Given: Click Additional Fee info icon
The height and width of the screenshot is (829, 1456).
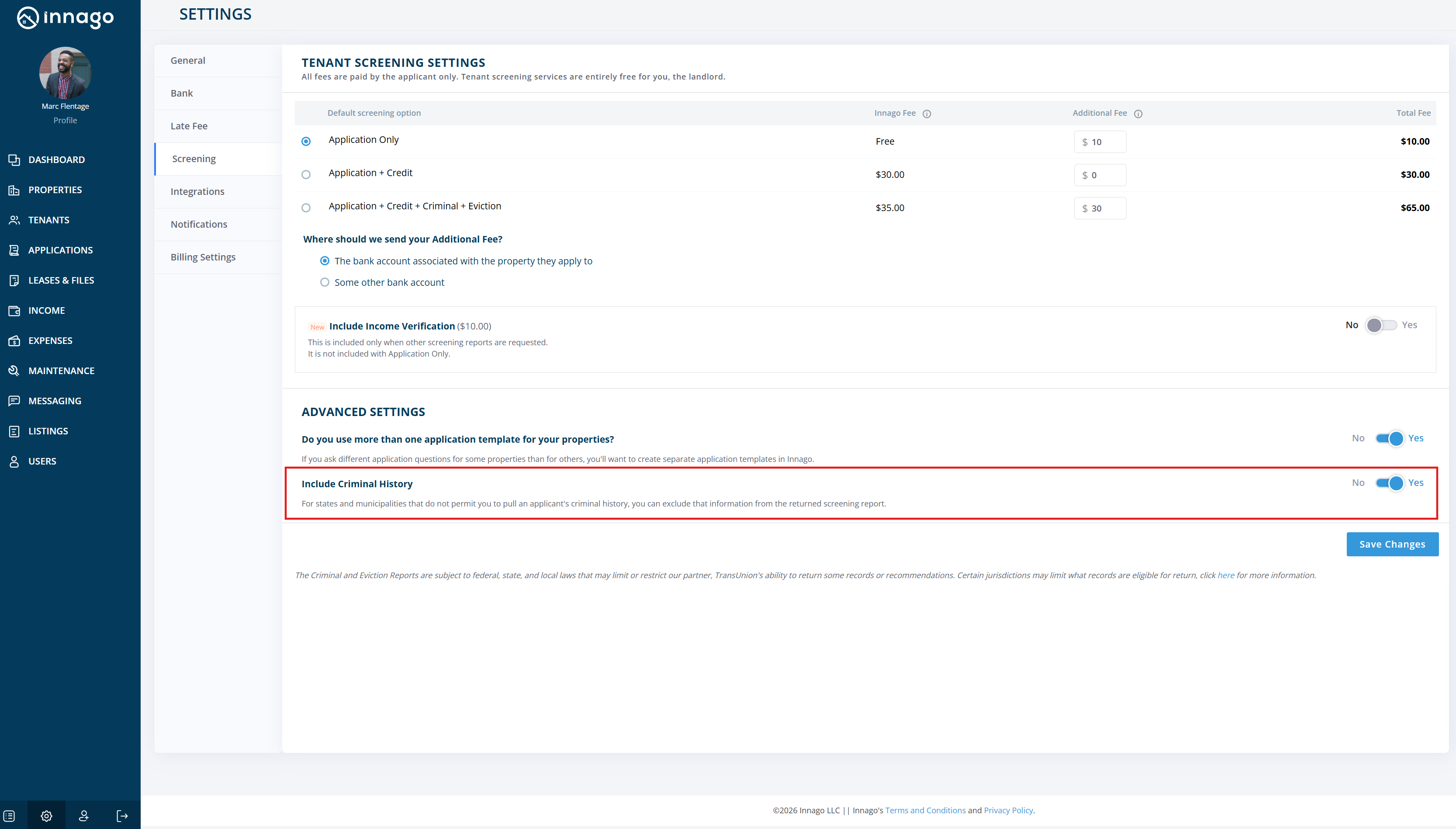Looking at the screenshot, I should [1138, 114].
